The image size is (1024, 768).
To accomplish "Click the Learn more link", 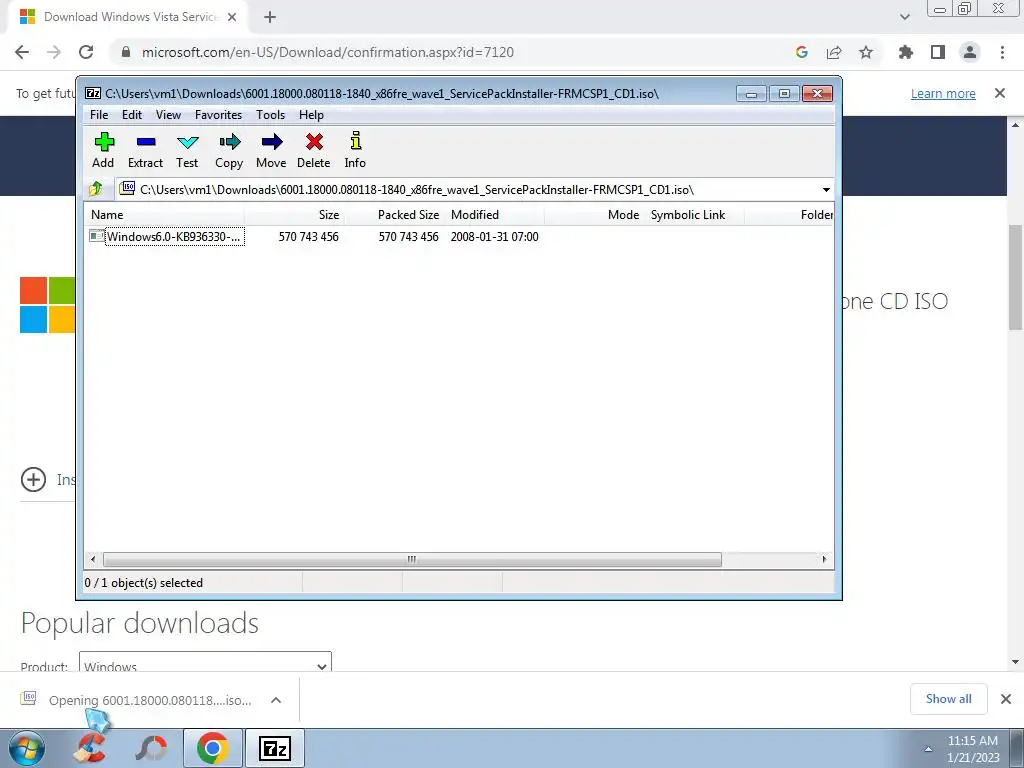I will pos(943,93).
